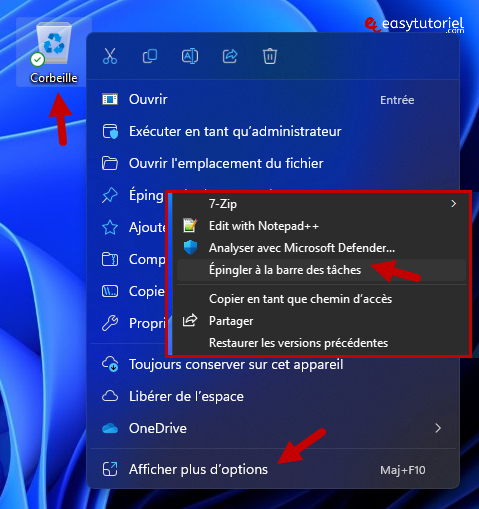Select Libérer de l'espace
The width and height of the screenshot is (479, 509).
(273, 396)
